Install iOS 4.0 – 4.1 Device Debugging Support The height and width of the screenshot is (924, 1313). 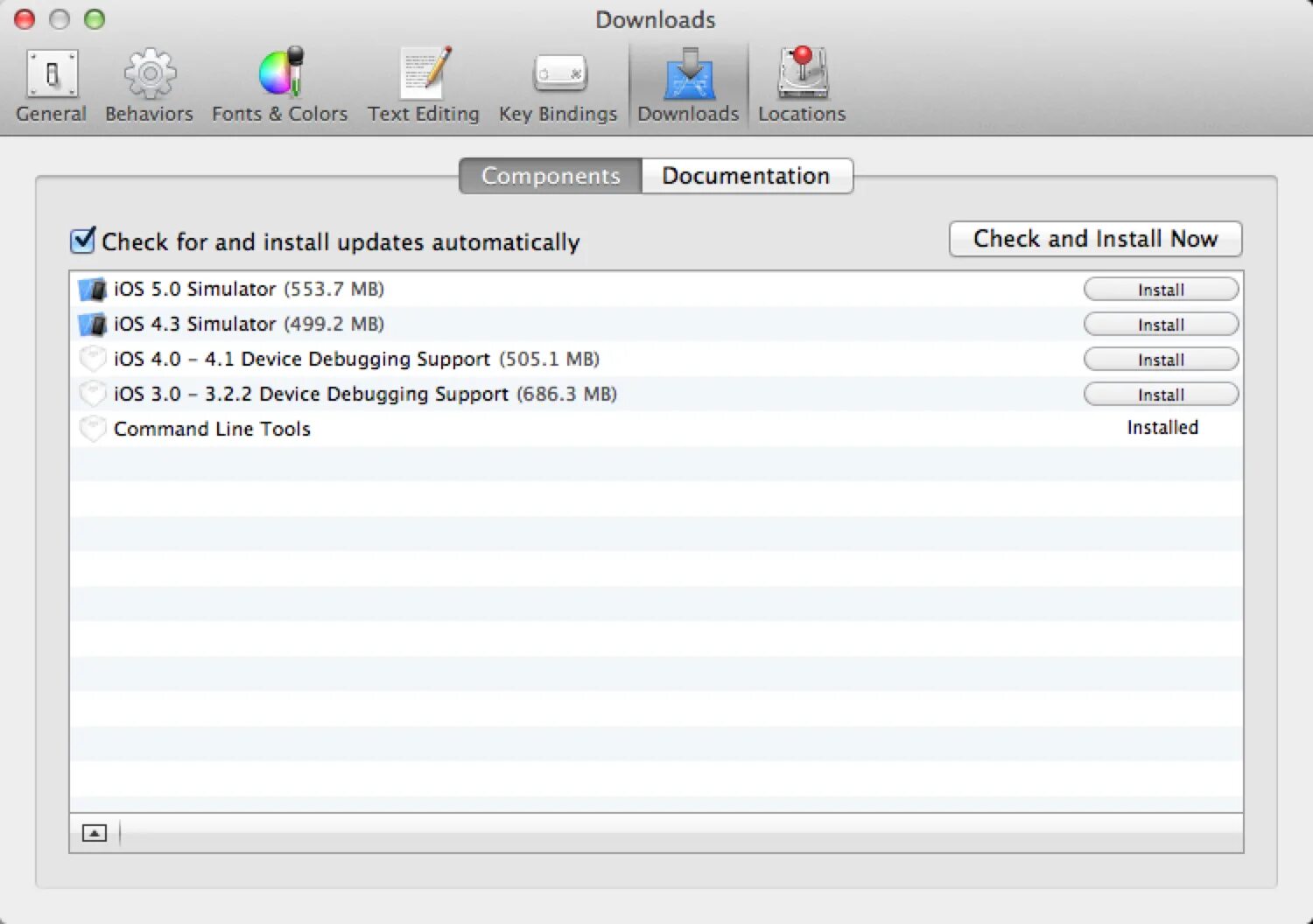1161,360
